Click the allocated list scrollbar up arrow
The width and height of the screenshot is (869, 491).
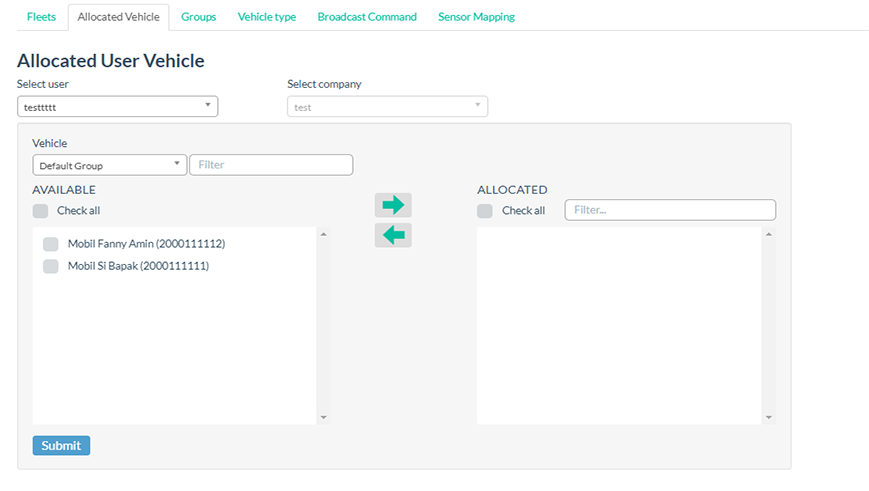pos(768,235)
